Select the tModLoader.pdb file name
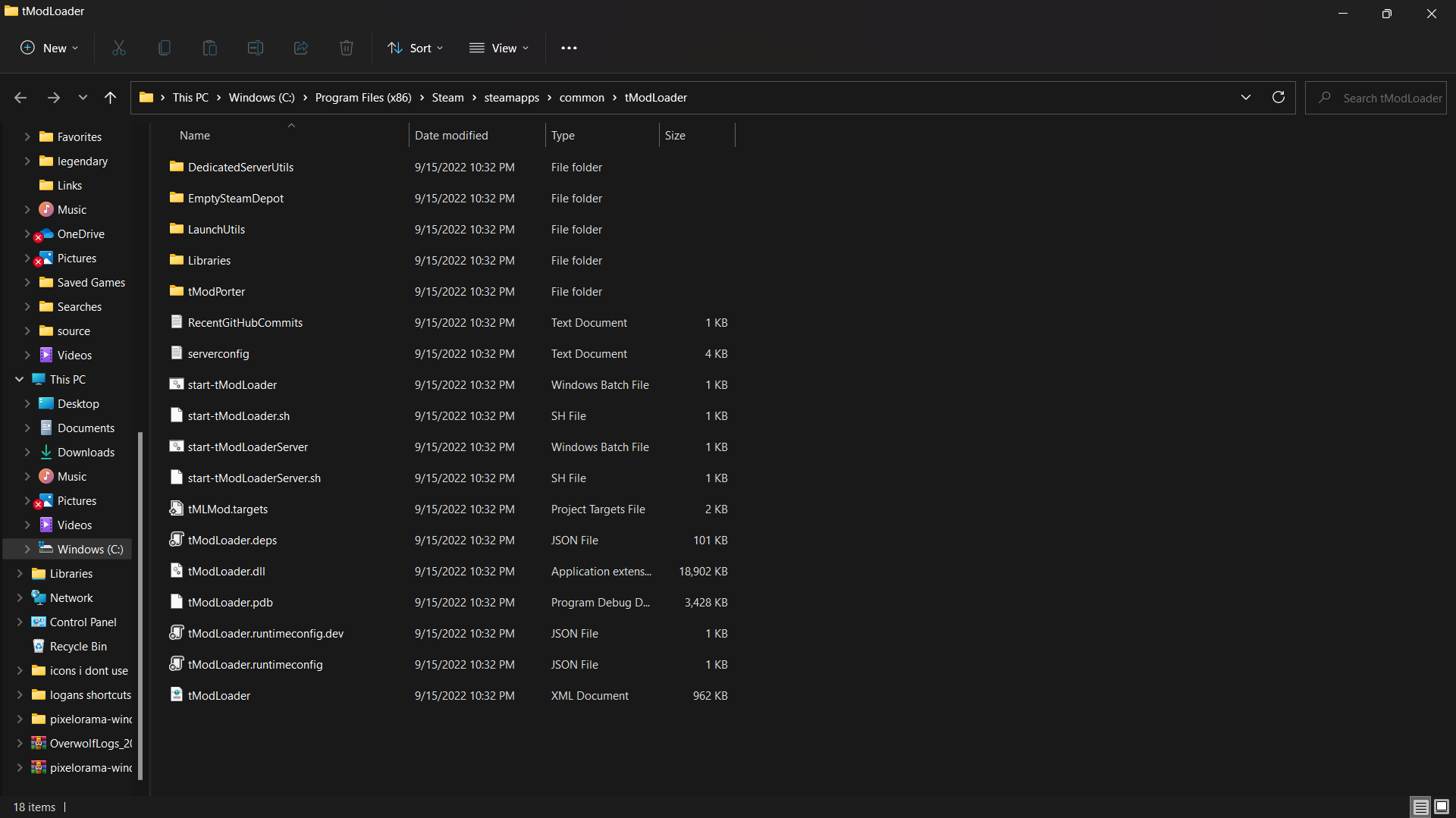Screen dimensions: 1456x818 point(231,603)
